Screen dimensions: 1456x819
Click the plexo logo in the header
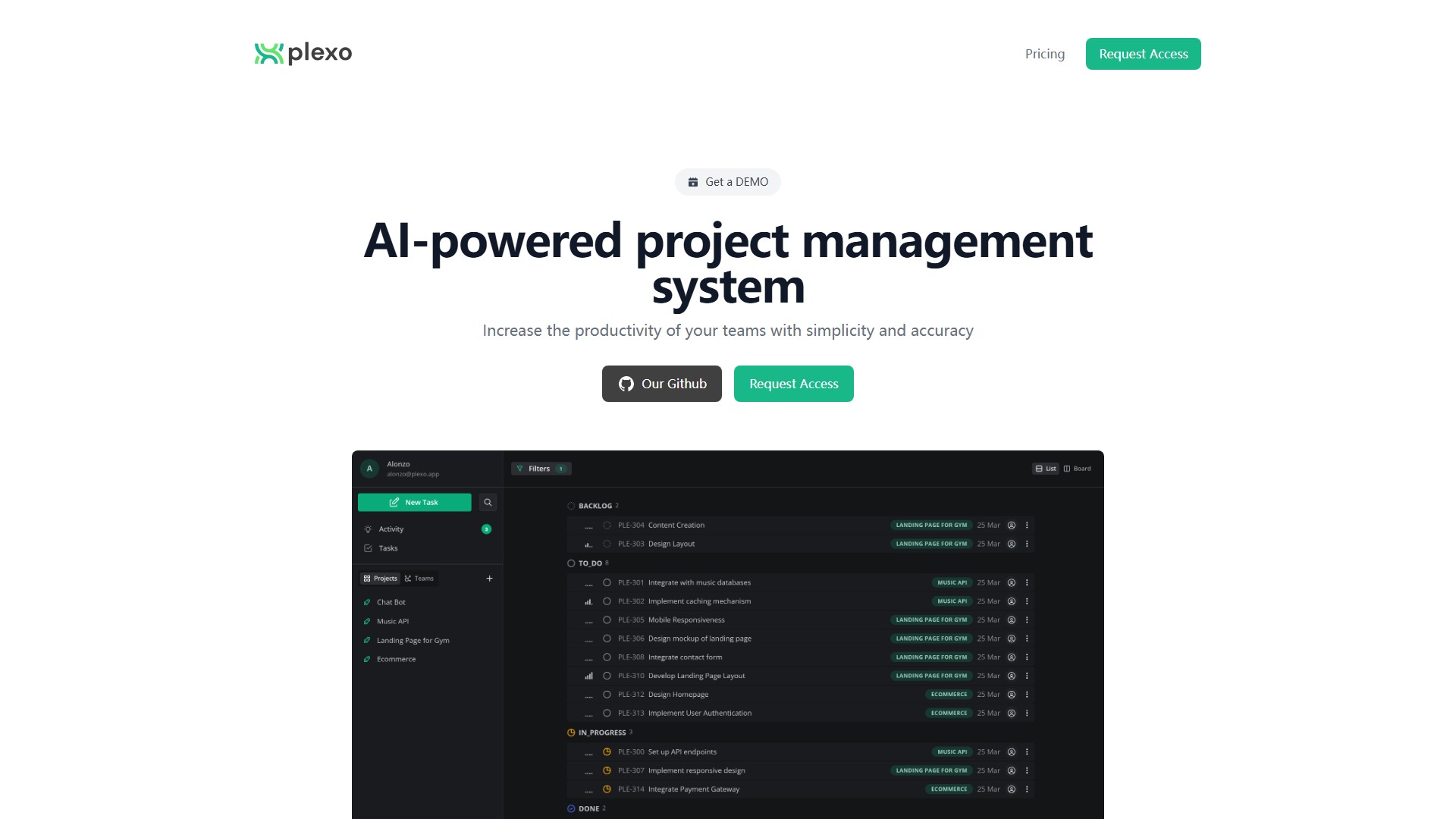click(303, 53)
